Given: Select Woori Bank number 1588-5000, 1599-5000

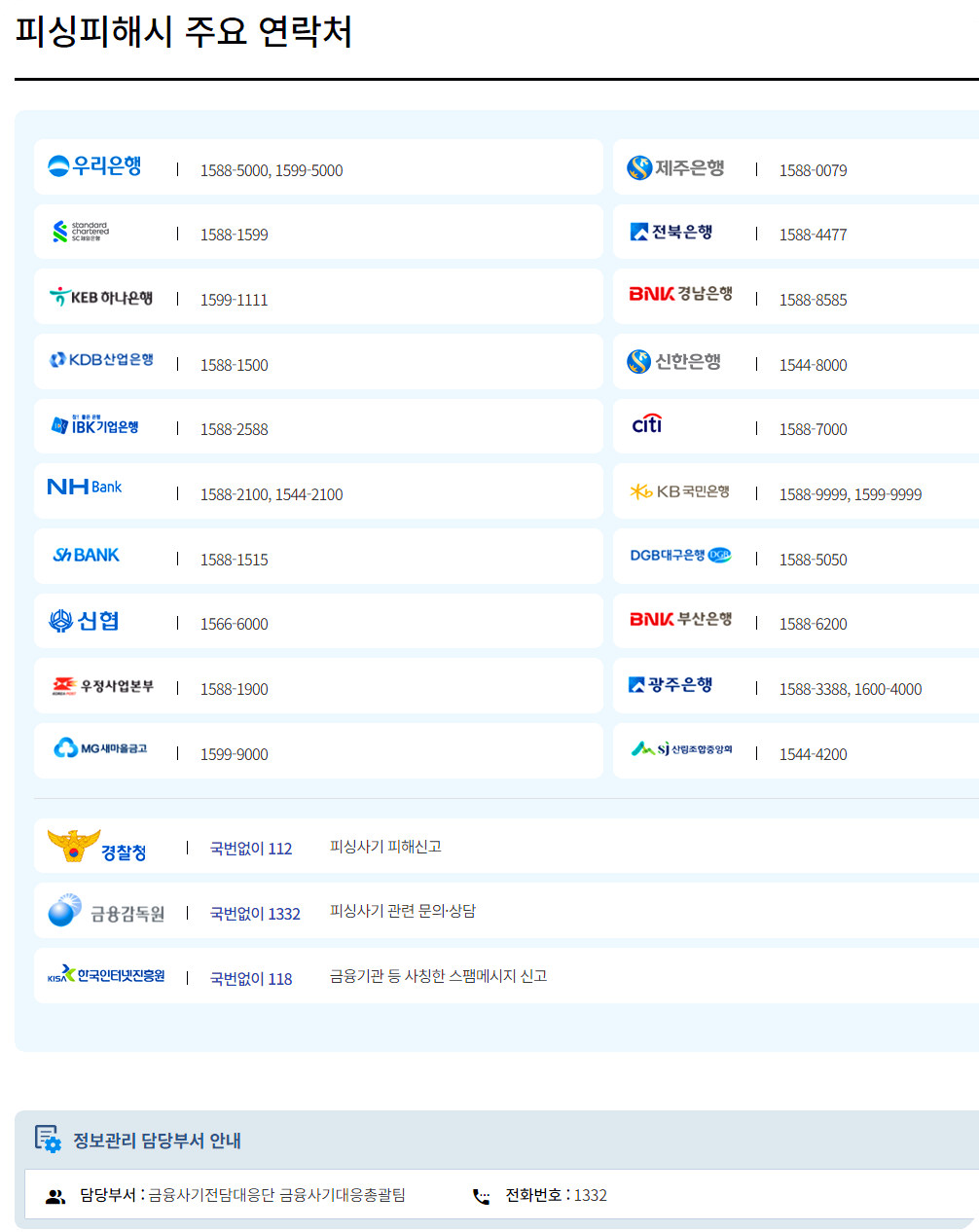Looking at the screenshot, I should 272,170.
